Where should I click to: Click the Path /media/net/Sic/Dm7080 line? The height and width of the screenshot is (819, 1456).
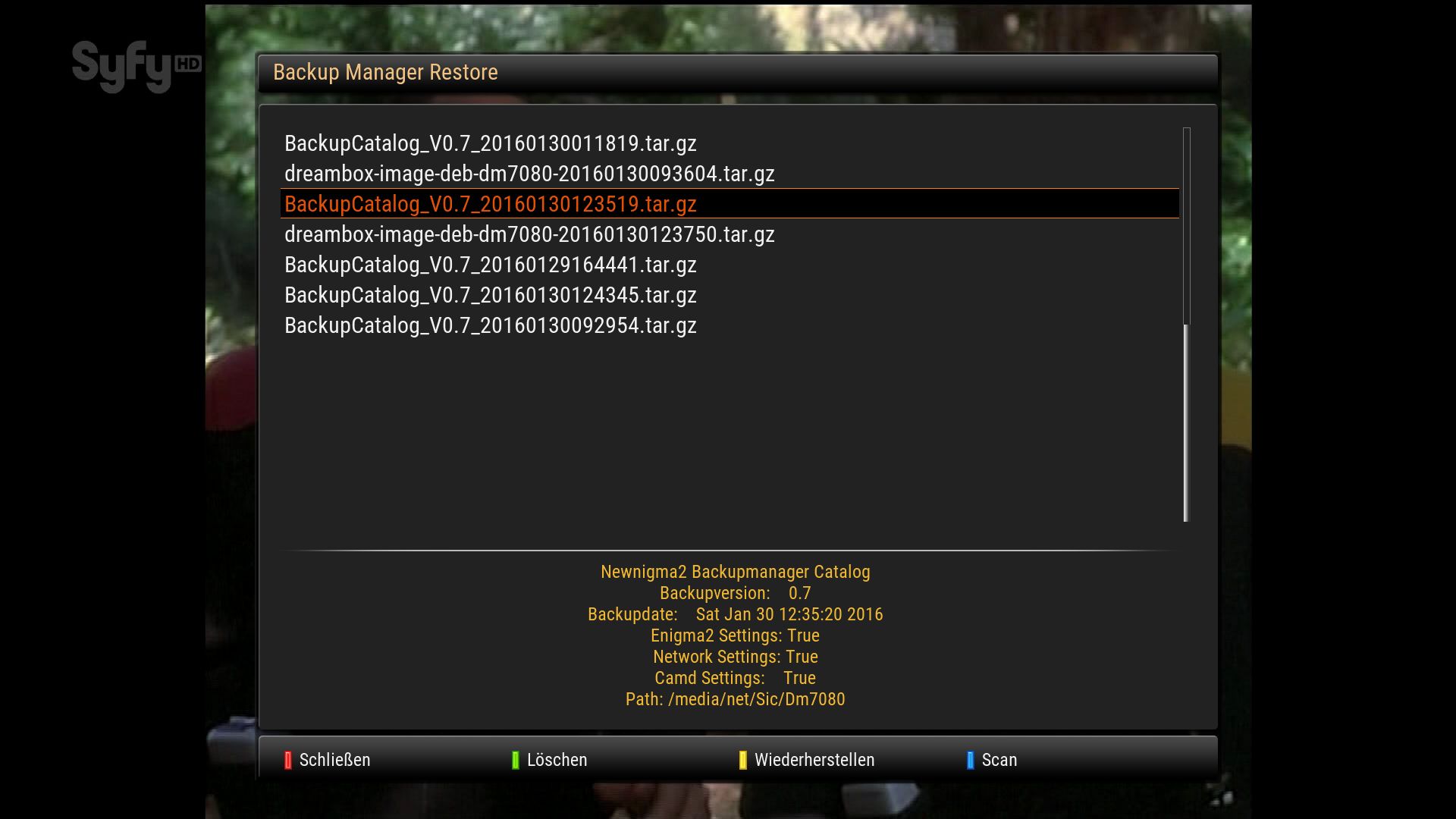[735, 699]
